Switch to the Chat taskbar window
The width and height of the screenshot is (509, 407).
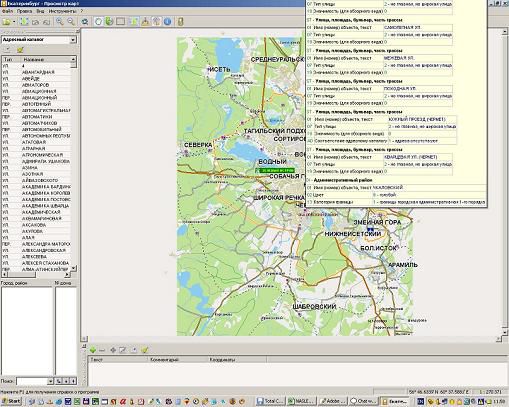click(363, 401)
